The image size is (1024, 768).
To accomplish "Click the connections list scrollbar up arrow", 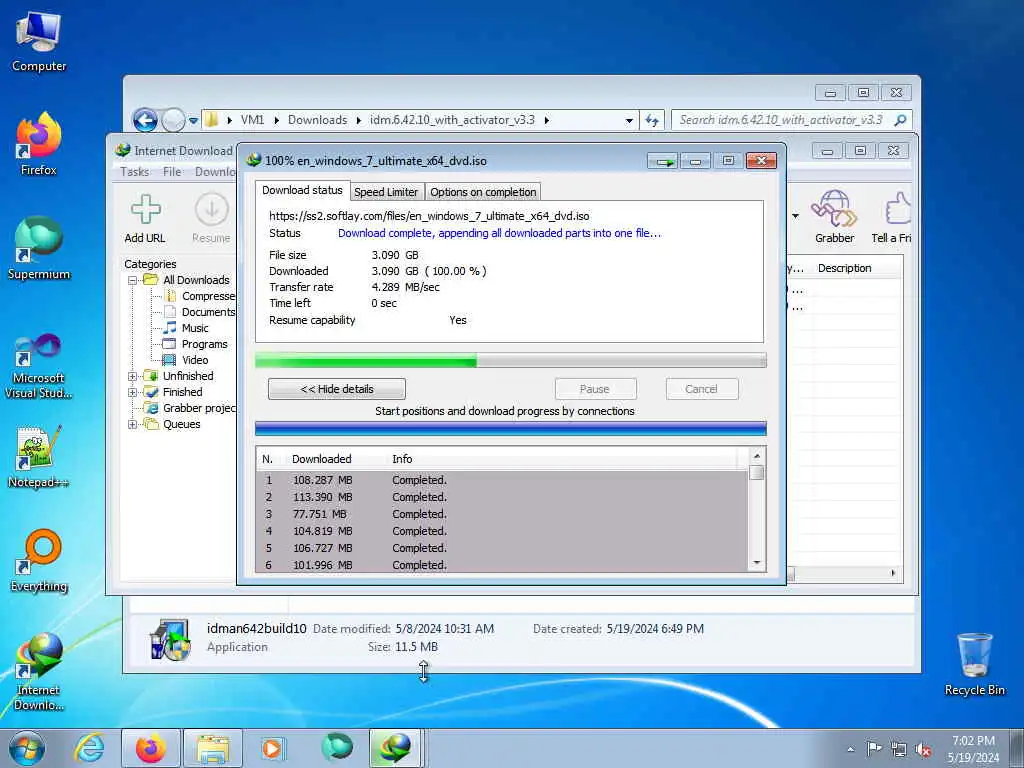I will (757, 456).
